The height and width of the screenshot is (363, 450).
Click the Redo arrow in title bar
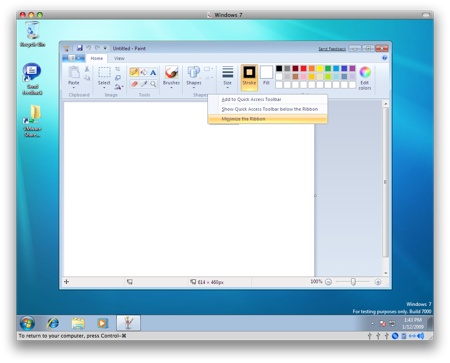coord(97,48)
